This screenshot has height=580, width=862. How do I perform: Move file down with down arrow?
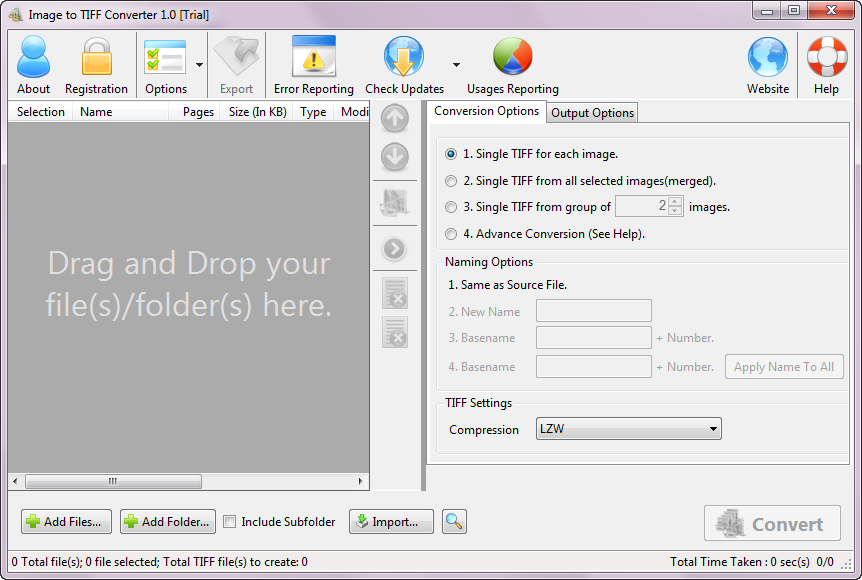pos(395,157)
